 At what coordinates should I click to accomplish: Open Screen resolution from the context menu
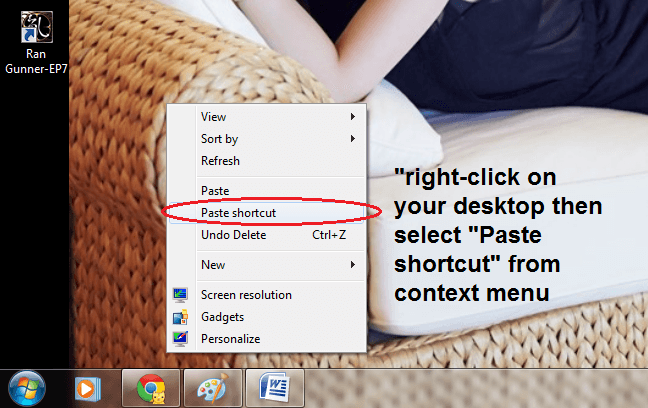point(266,295)
